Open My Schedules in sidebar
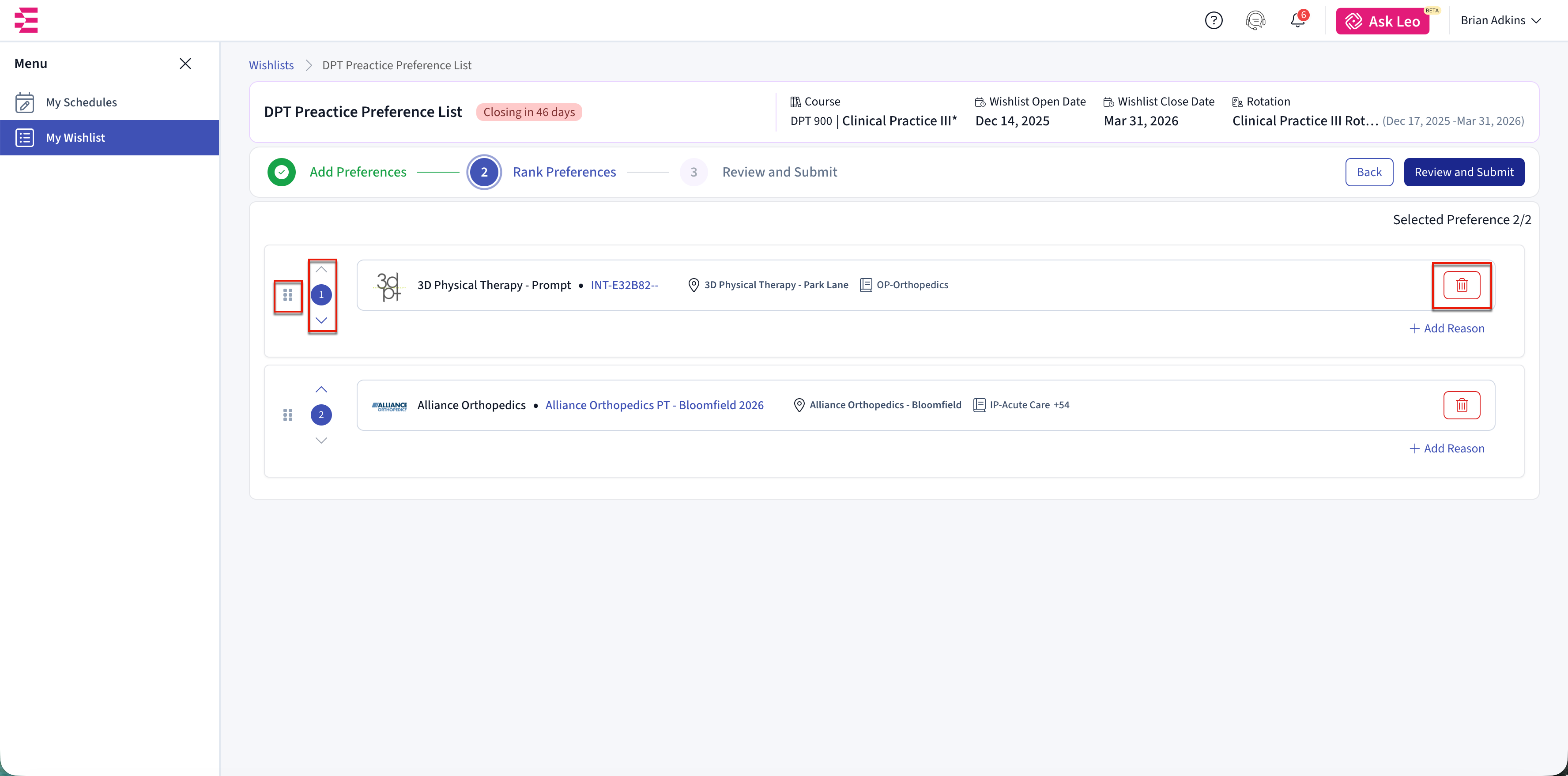 81,102
